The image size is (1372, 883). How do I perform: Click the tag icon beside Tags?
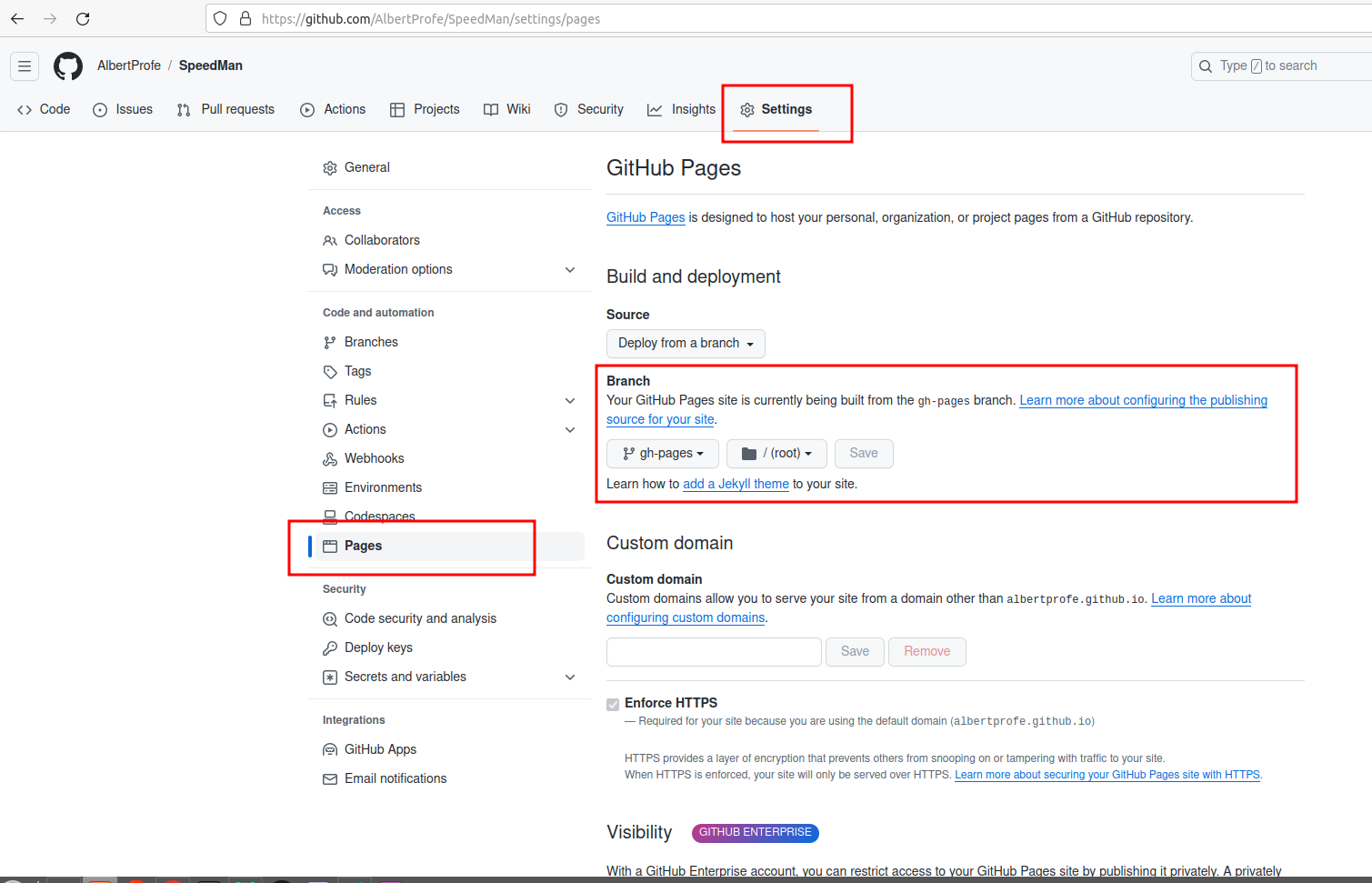(330, 372)
